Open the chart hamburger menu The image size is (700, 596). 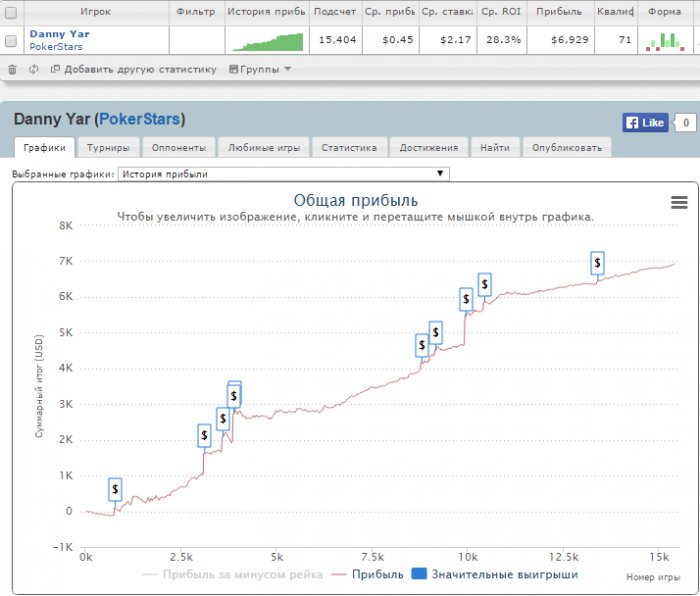click(679, 202)
